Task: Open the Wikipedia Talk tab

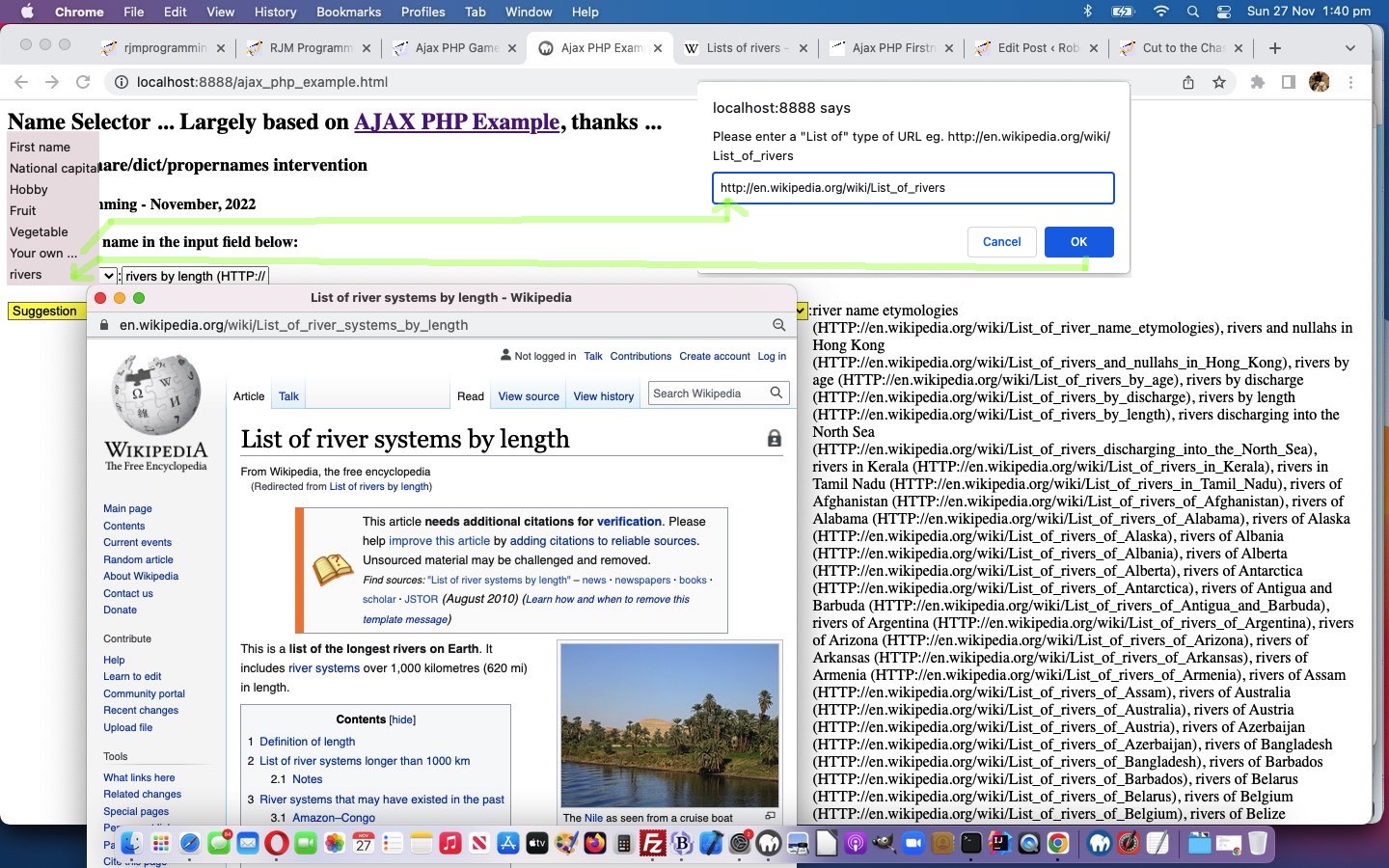Action: point(288,396)
